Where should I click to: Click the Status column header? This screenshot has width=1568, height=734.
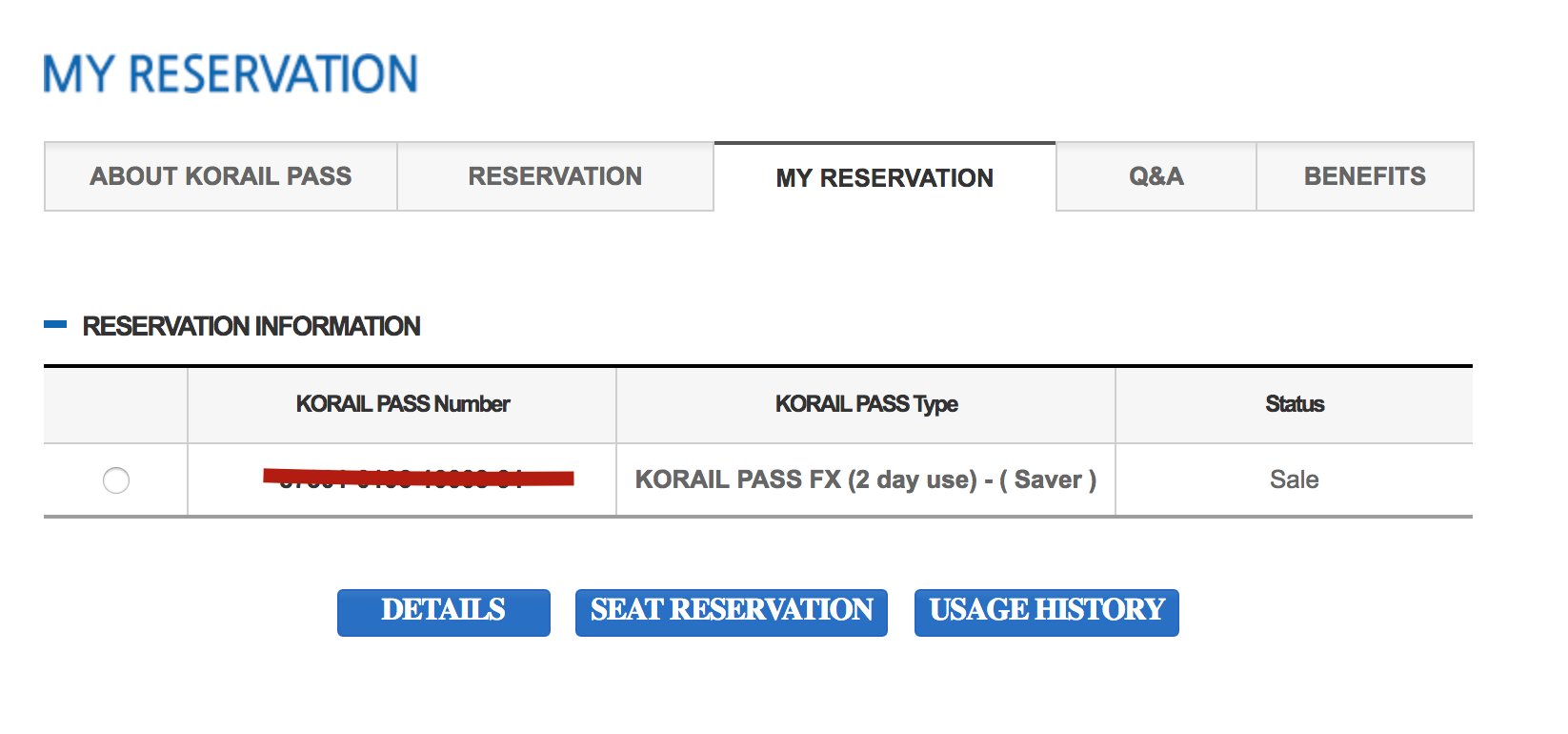coord(1294,404)
